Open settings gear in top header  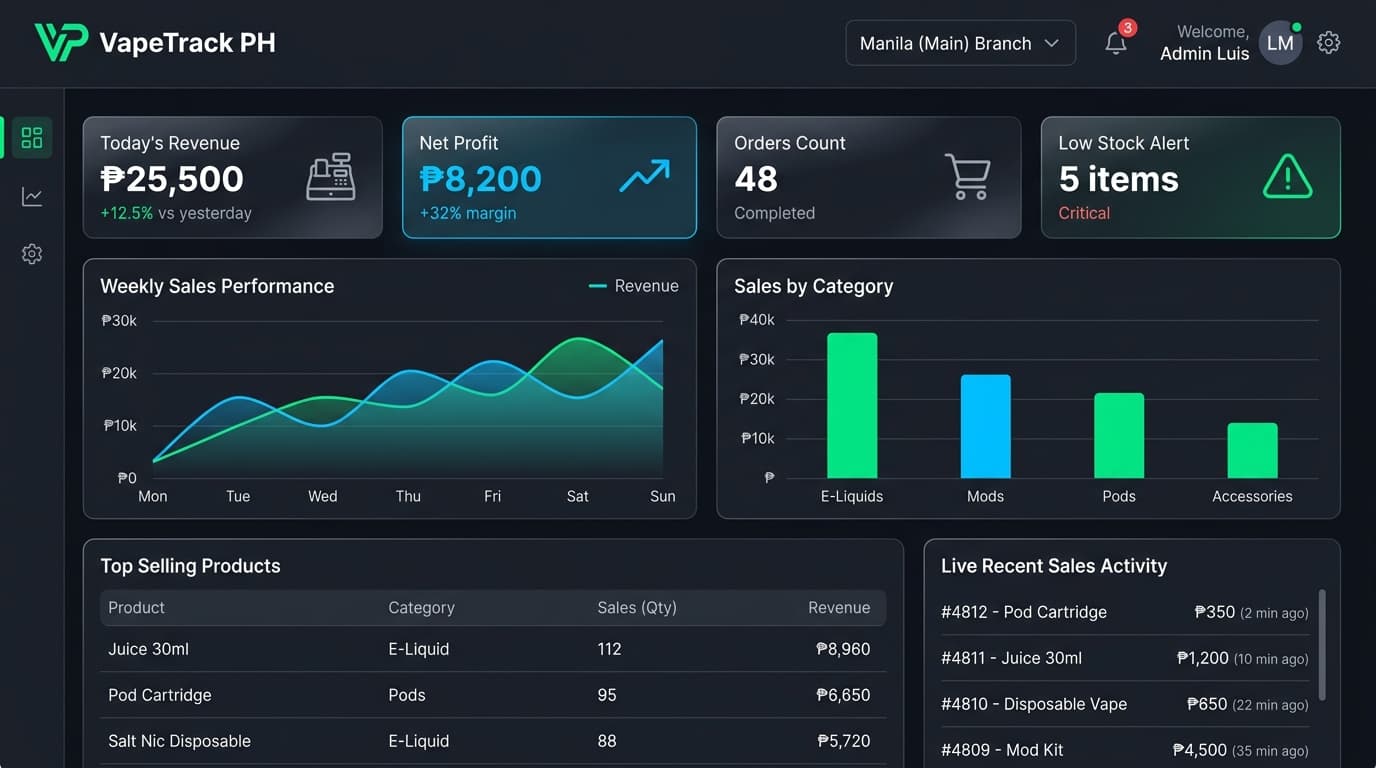pos(1328,43)
